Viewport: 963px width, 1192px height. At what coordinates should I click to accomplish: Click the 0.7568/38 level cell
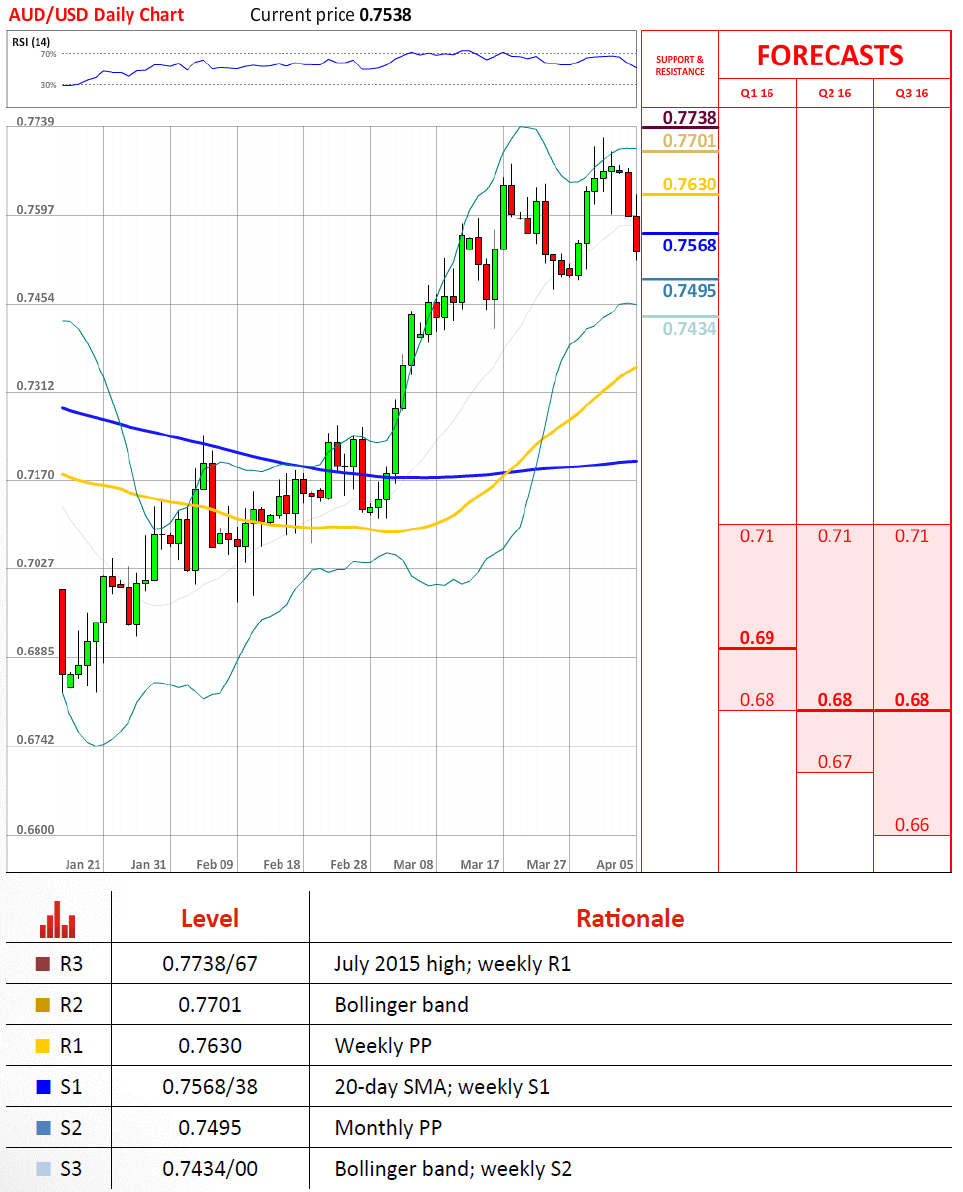tap(210, 1087)
